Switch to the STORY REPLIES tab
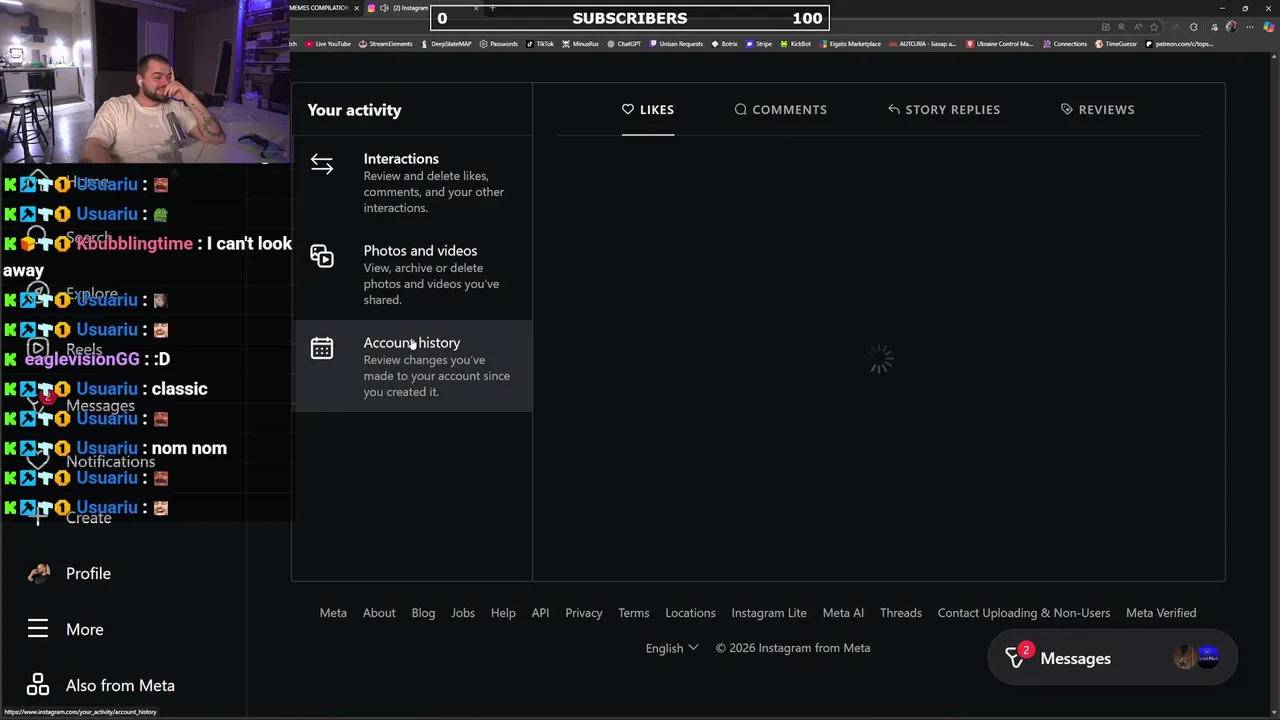This screenshot has width=1280, height=720. click(944, 109)
